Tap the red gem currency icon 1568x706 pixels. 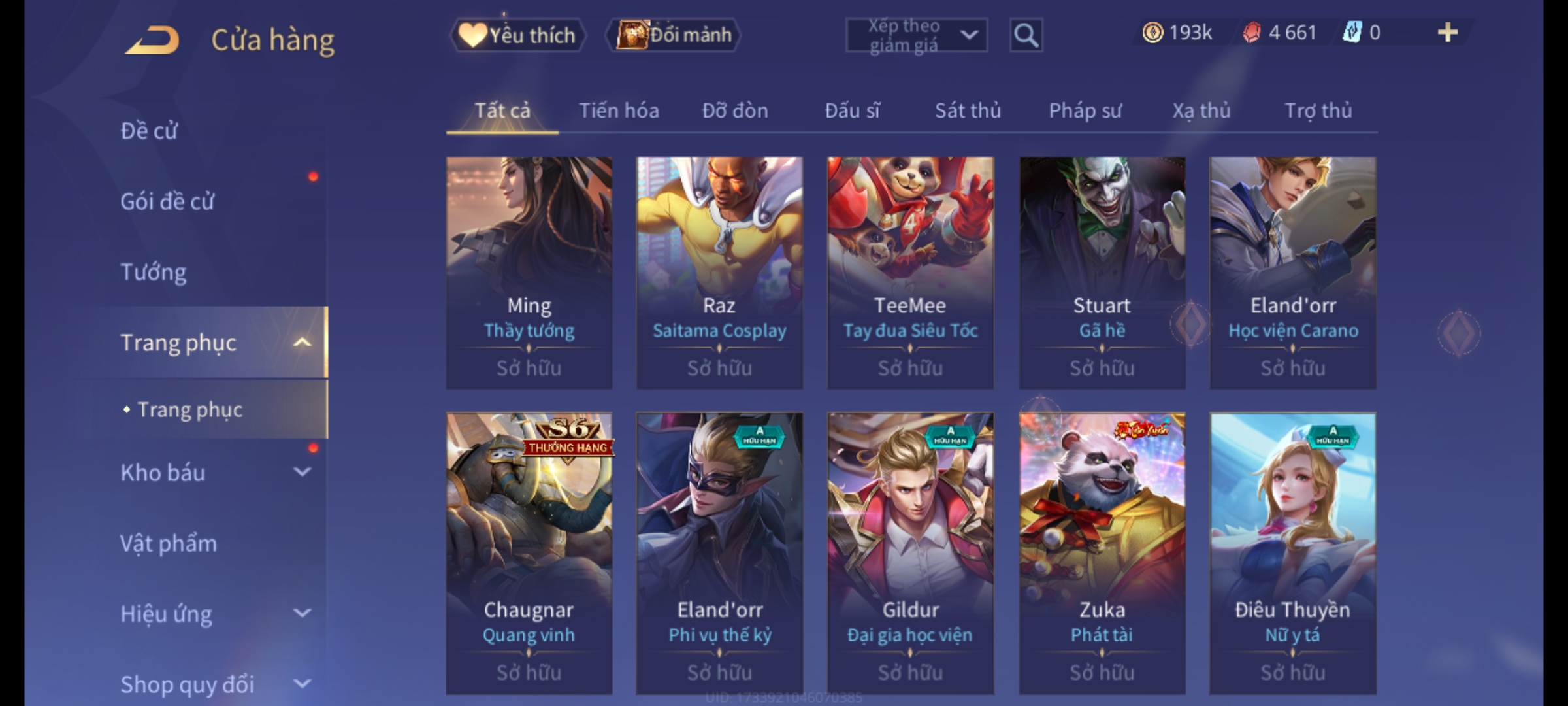1251,33
